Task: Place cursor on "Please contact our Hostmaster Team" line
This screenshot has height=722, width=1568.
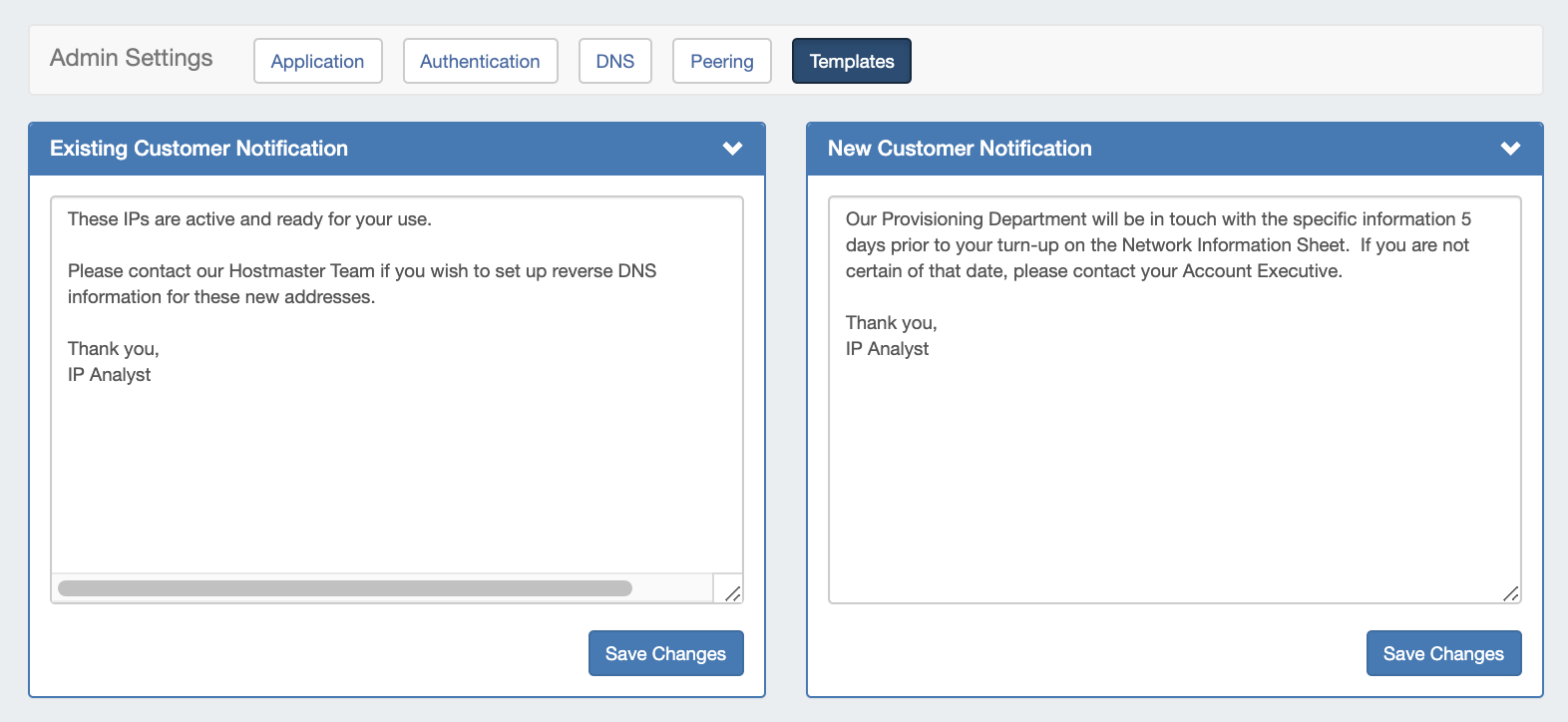Action: (361, 271)
